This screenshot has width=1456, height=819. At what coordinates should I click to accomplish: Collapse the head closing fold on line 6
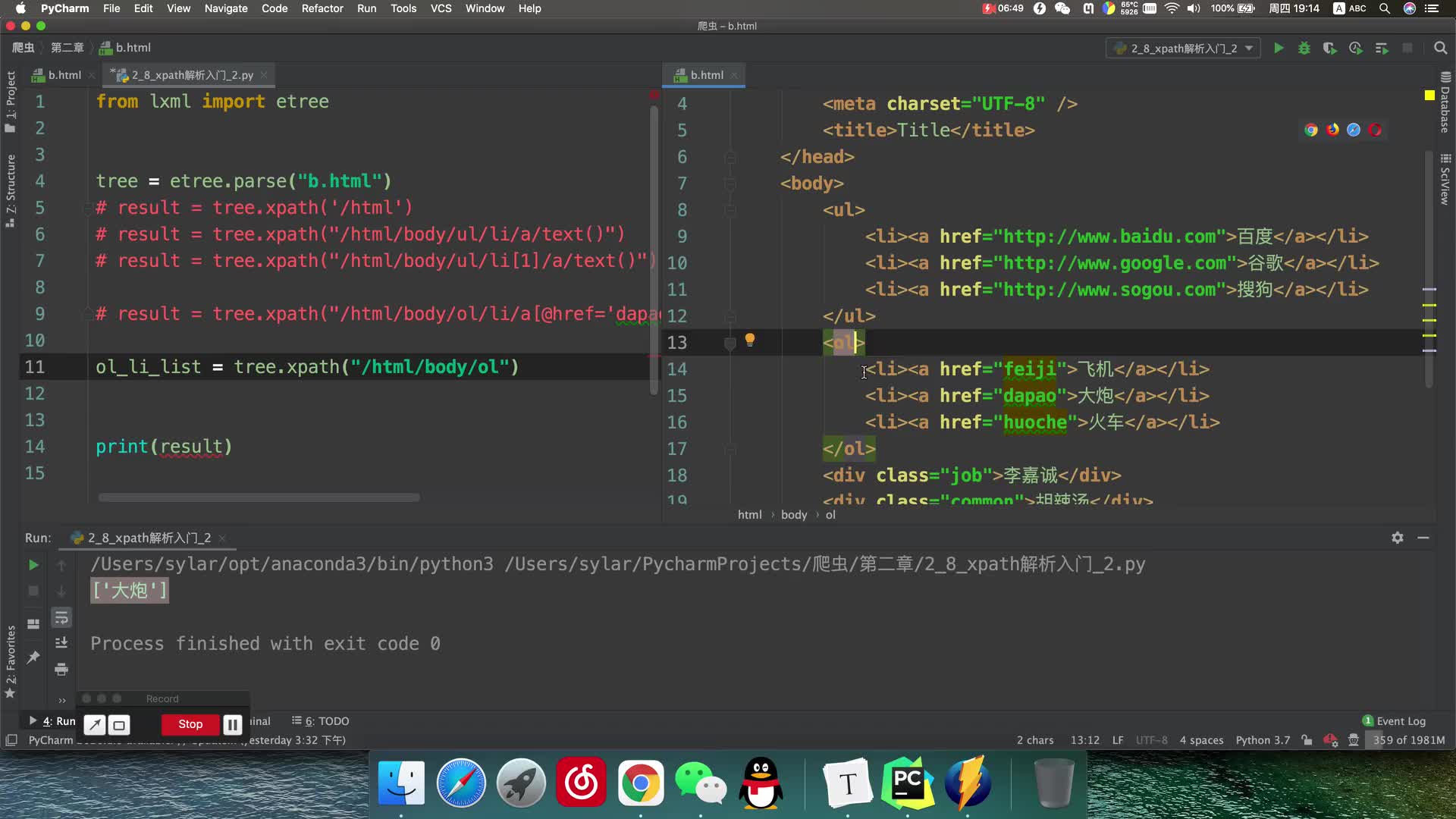(730, 157)
